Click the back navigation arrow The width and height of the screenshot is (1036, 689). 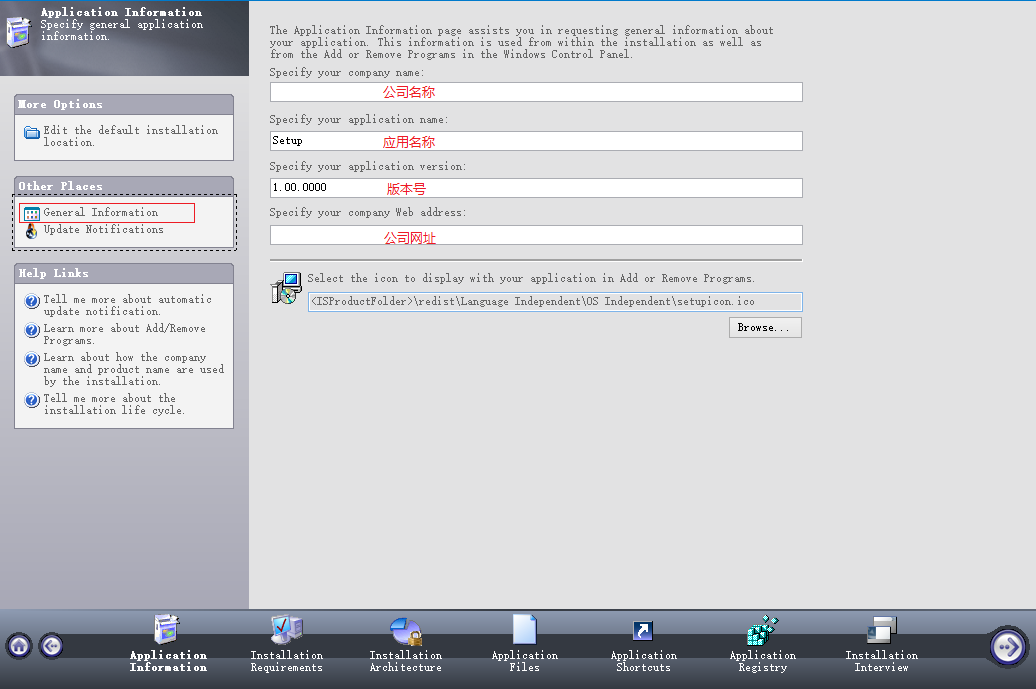tap(50, 646)
